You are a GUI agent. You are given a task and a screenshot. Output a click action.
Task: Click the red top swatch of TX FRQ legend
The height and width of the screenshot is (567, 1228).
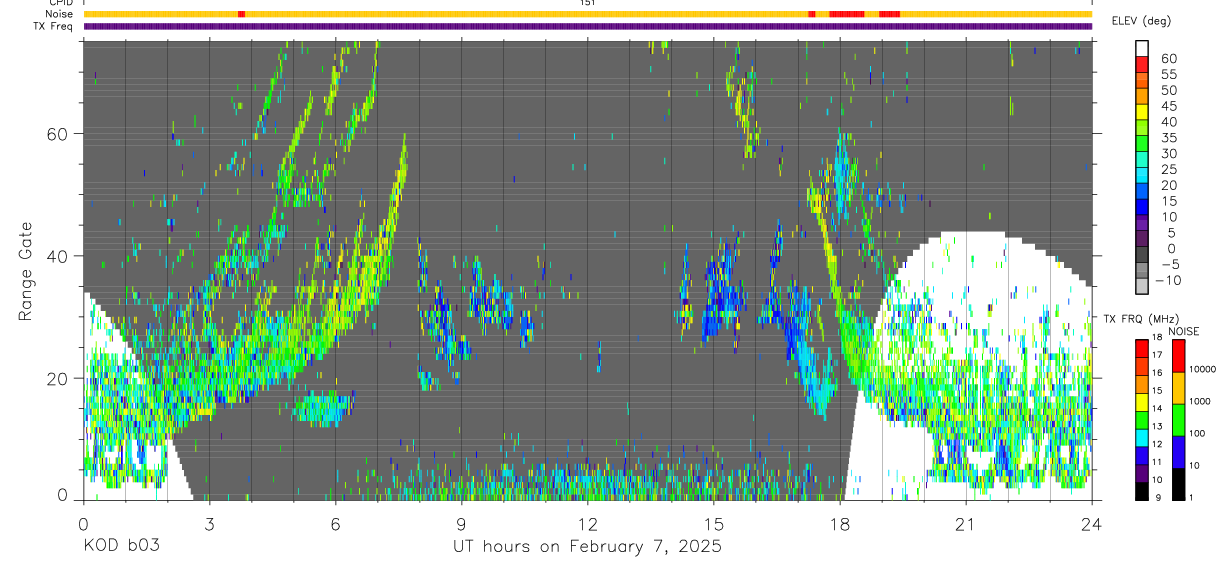tap(1141, 347)
